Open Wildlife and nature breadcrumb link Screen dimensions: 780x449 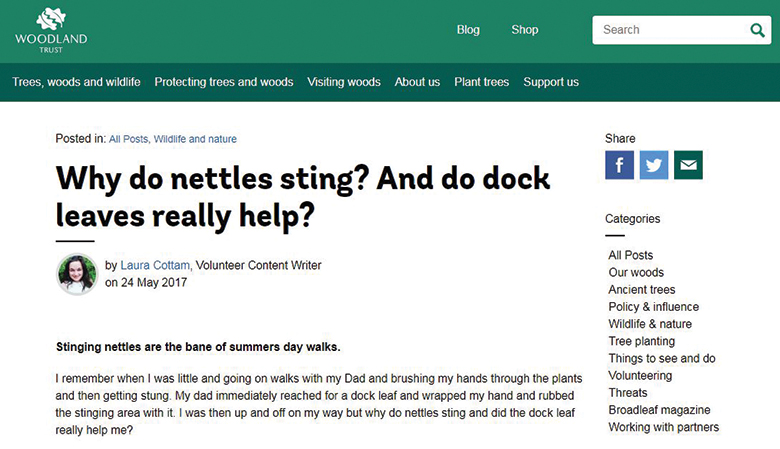[x=195, y=139]
